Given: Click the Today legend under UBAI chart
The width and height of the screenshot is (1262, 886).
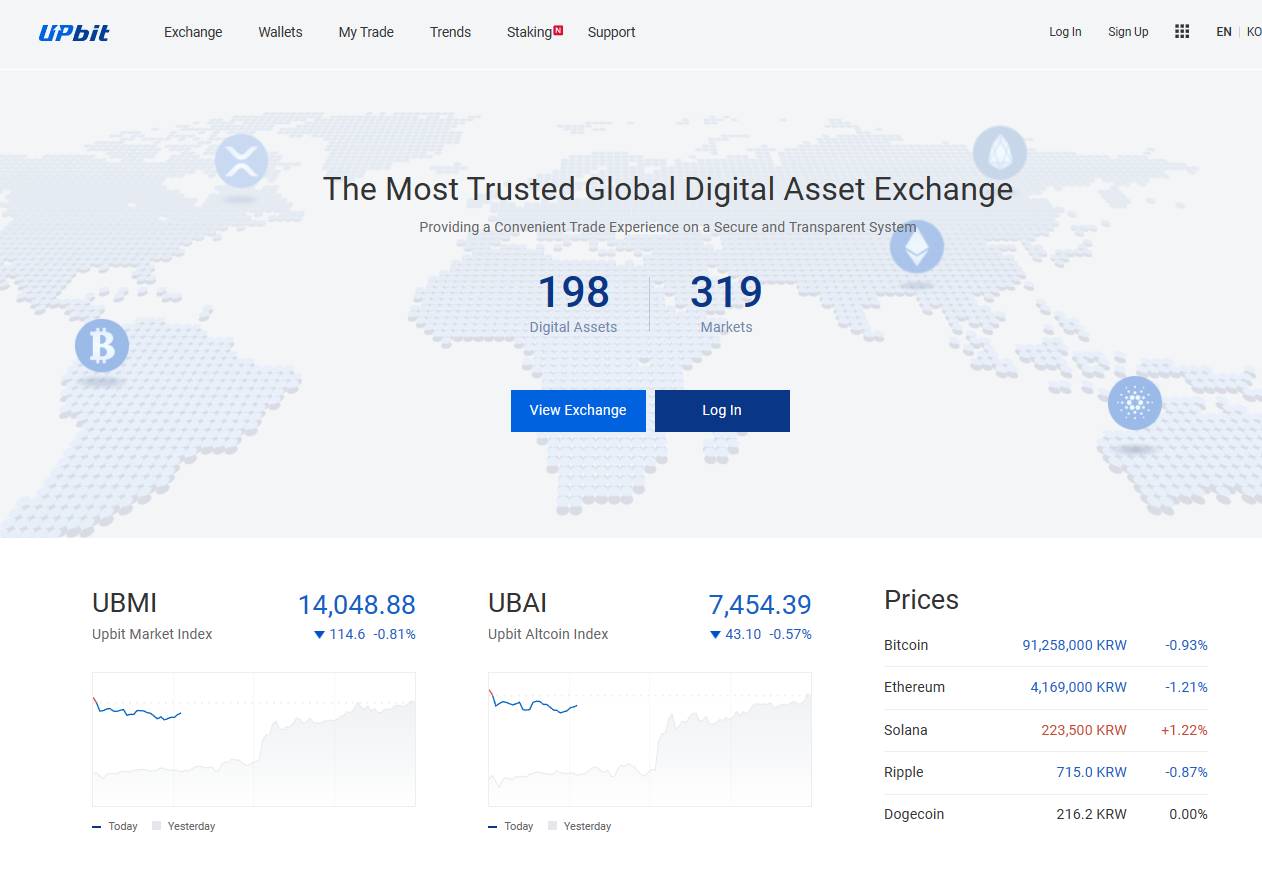Looking at the screenshot, I should 511,826.
